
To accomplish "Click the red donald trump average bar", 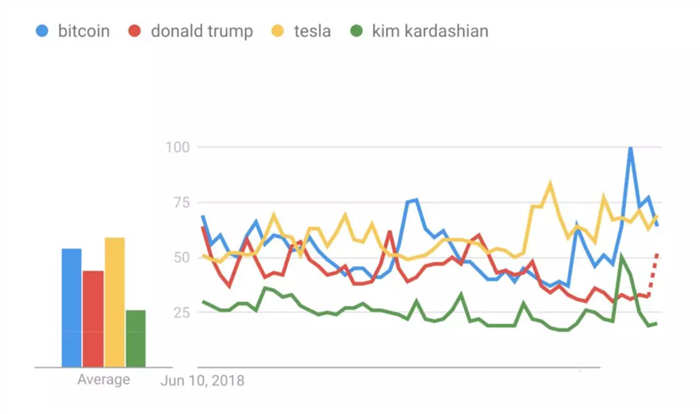I will click(x=93, y=319).
